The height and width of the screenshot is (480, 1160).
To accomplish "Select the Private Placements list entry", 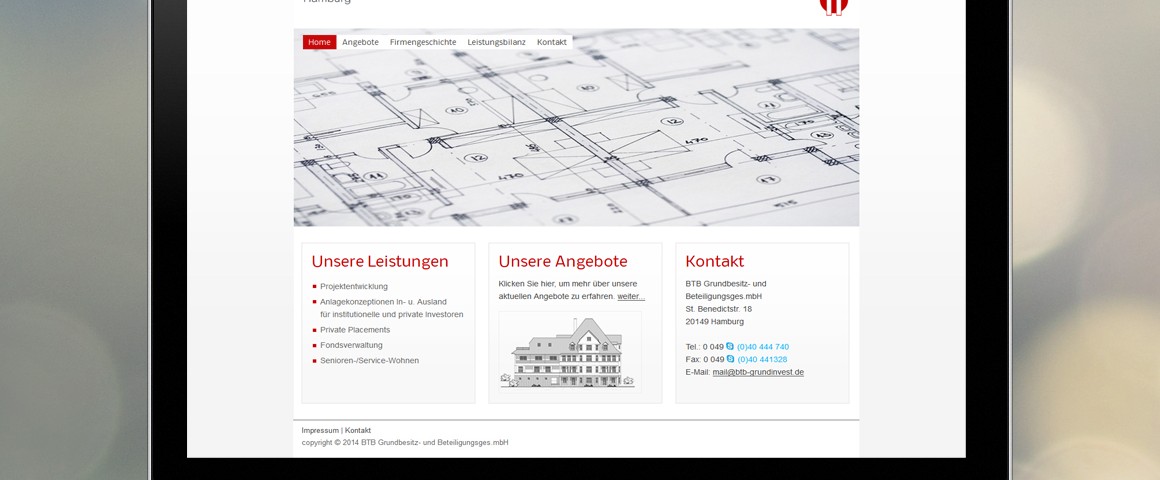I will pyautogui.click(x=355, y=330).
